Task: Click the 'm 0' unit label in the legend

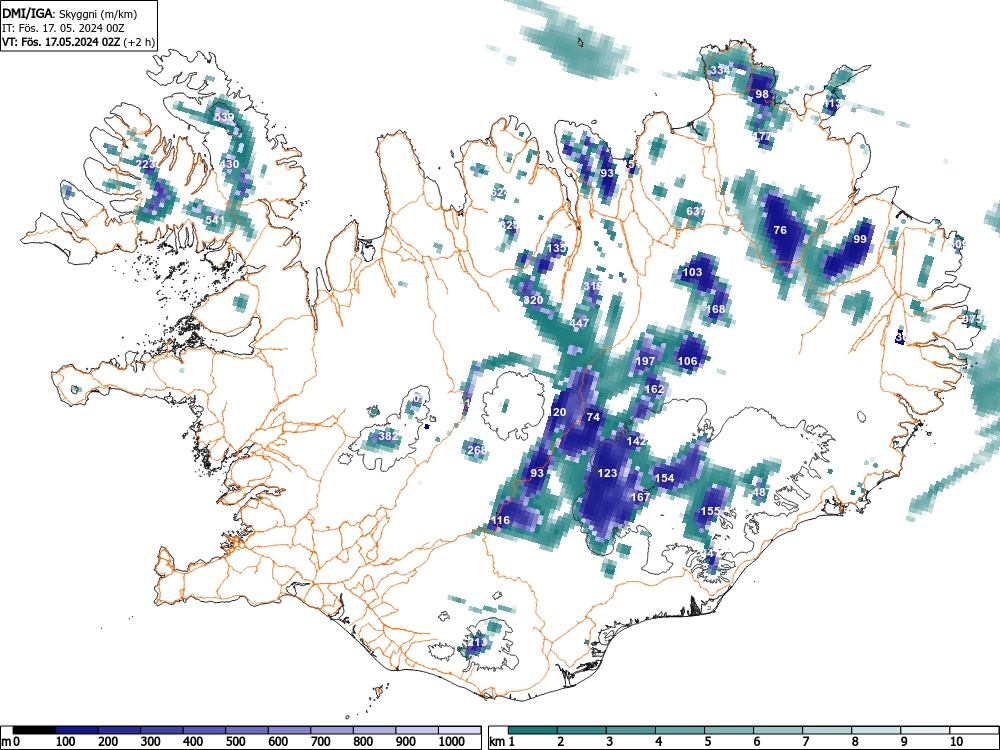Action: (x=10, y=742)
